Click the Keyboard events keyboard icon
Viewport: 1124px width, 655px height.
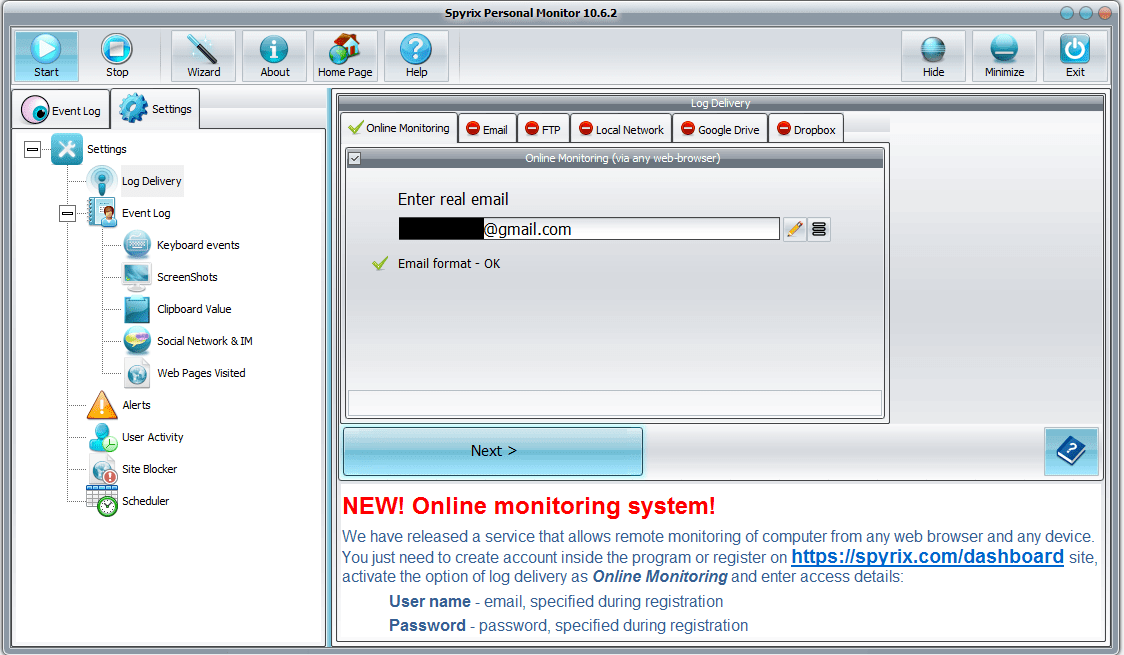(x=137, y=245)
